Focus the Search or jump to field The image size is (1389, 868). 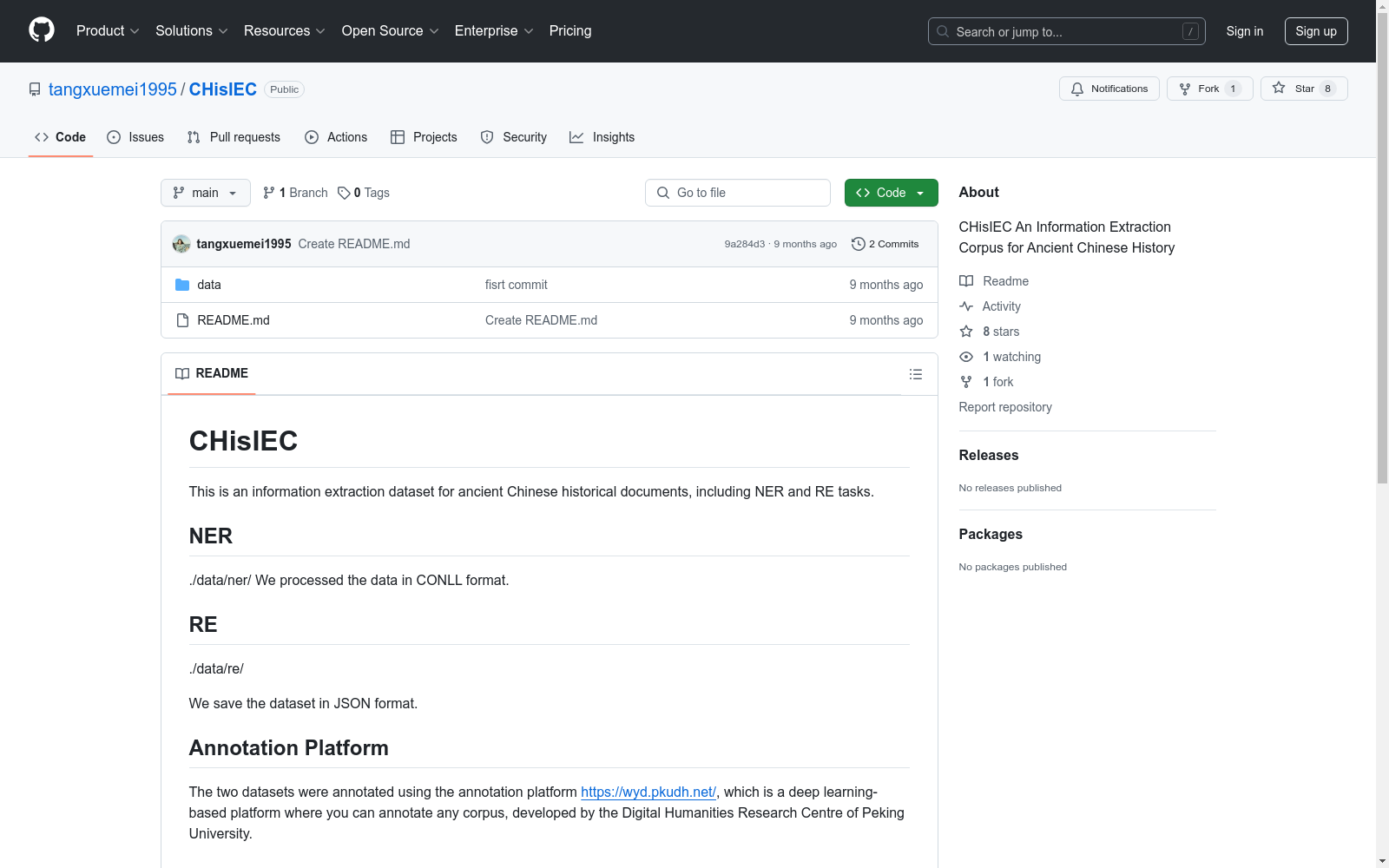point(1067,31)
